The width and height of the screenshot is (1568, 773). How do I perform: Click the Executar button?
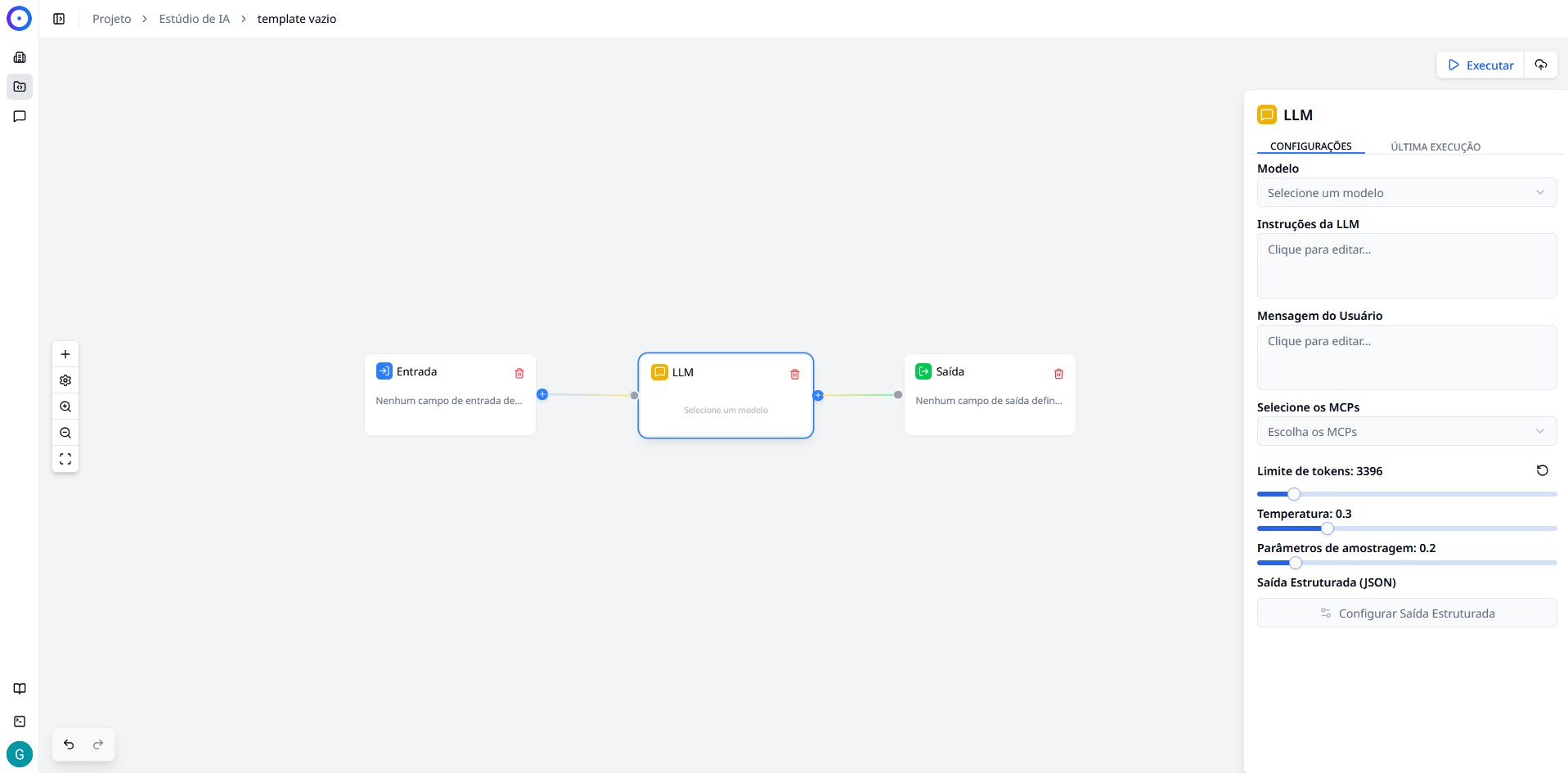(1480, 65)
